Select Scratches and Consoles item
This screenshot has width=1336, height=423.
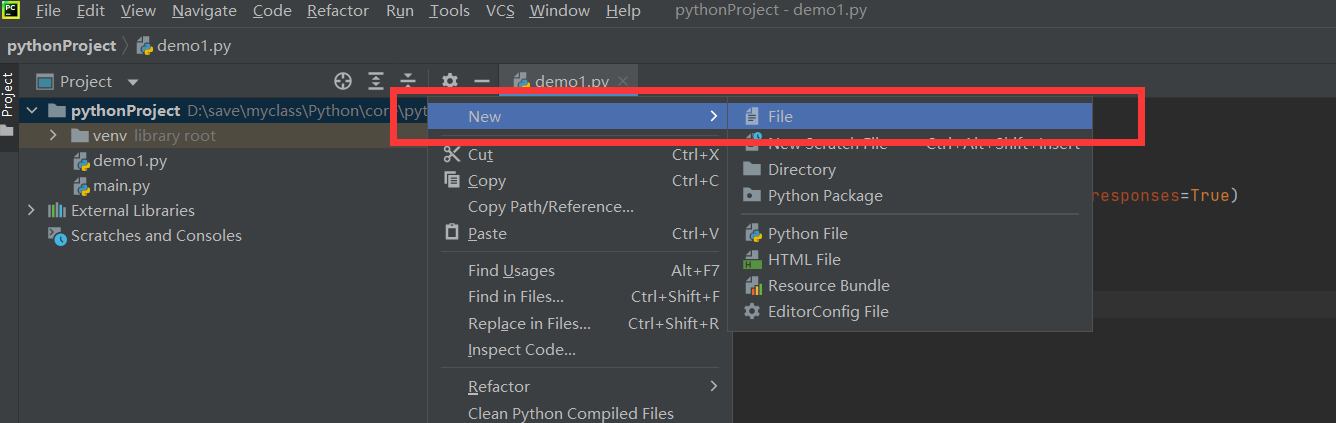click(x=156, y=236)
